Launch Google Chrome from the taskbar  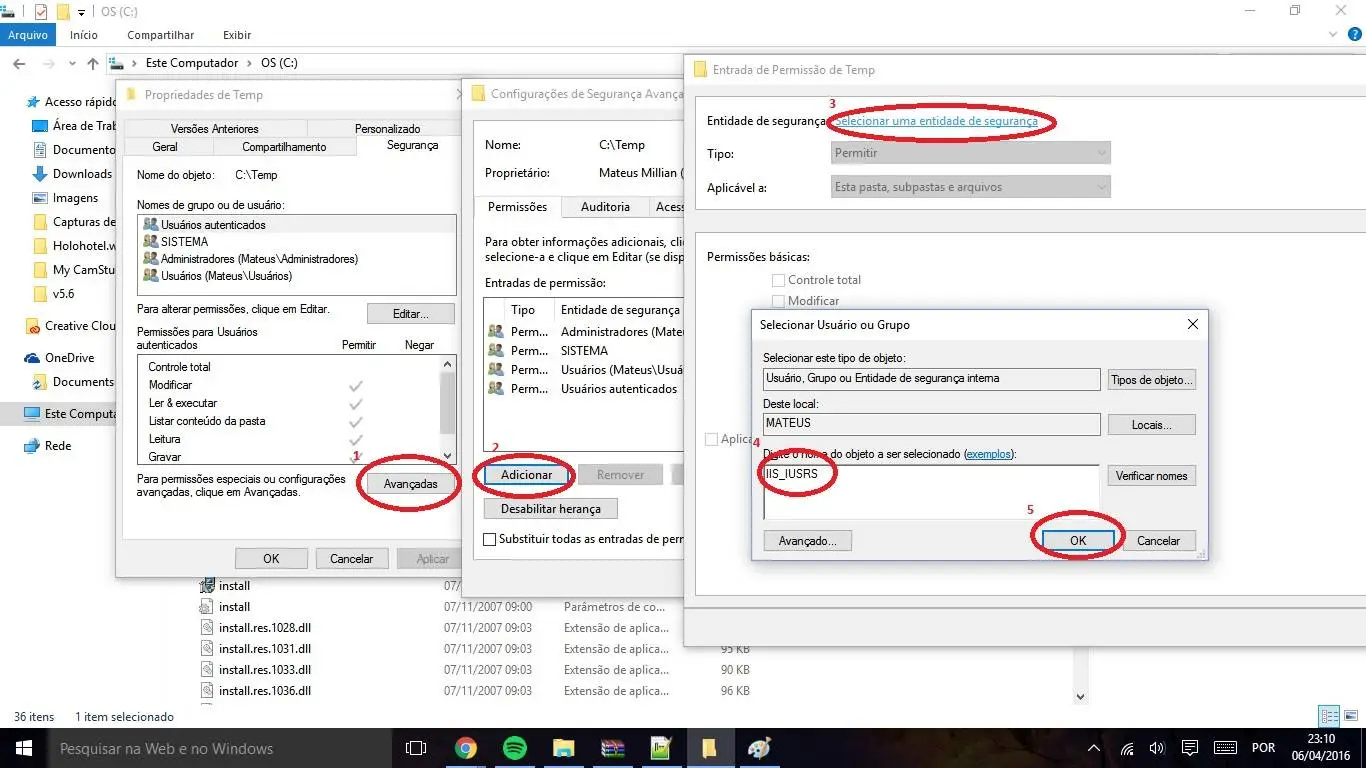[x=465, y=748]
